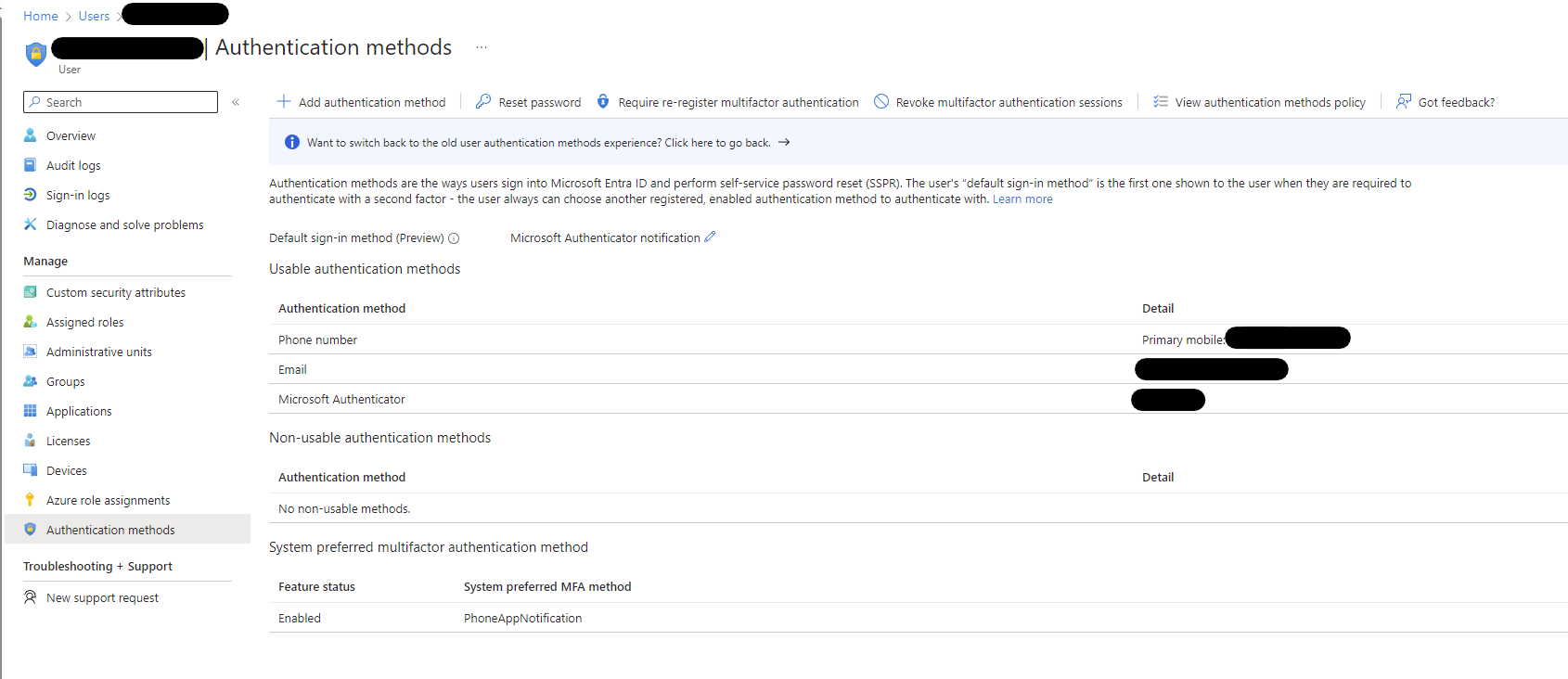
Task: Select the Microsoft Authenticator method row
Action: tap(919, 399)
